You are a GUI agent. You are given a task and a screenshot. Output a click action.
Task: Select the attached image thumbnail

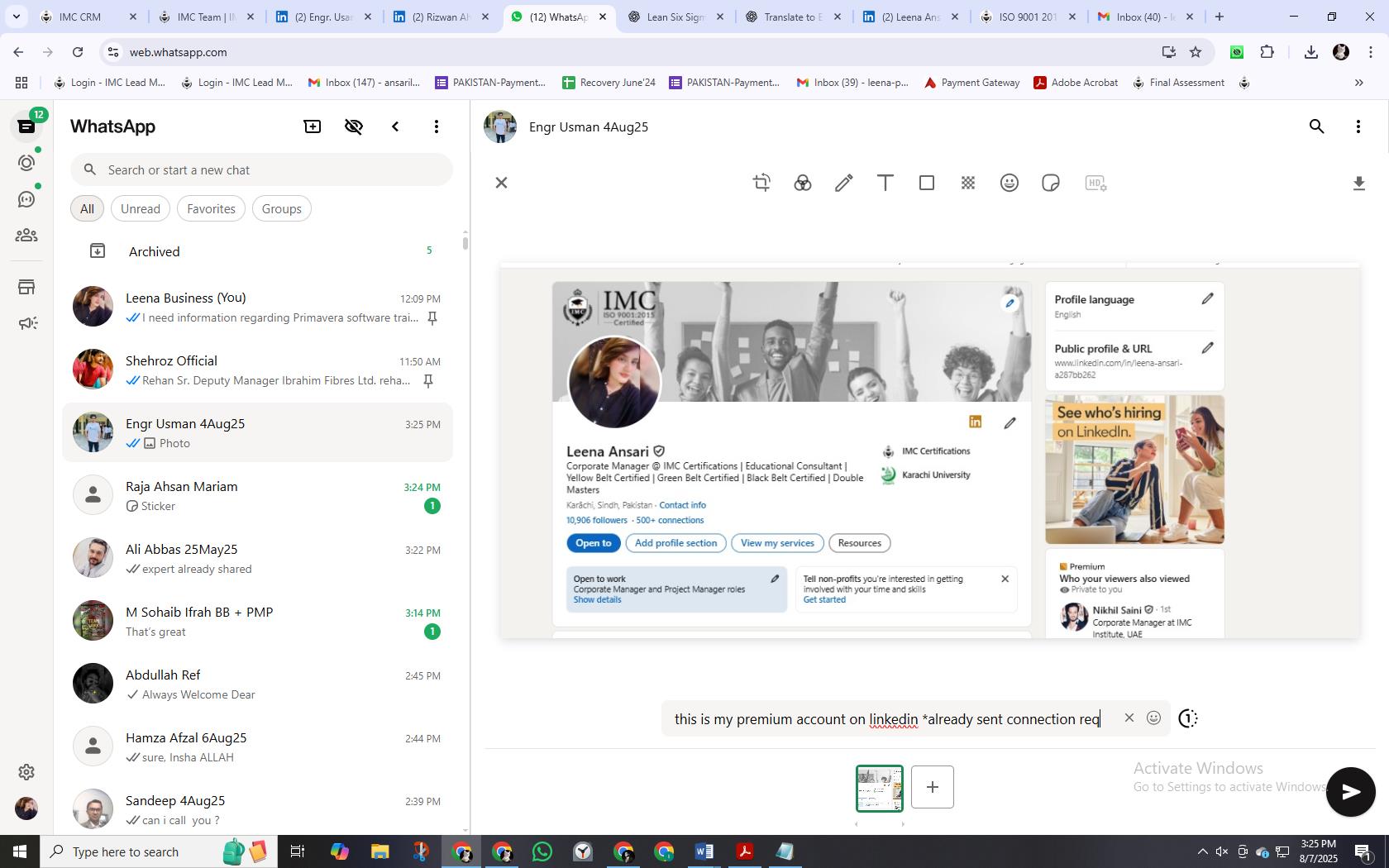(880, 788)
